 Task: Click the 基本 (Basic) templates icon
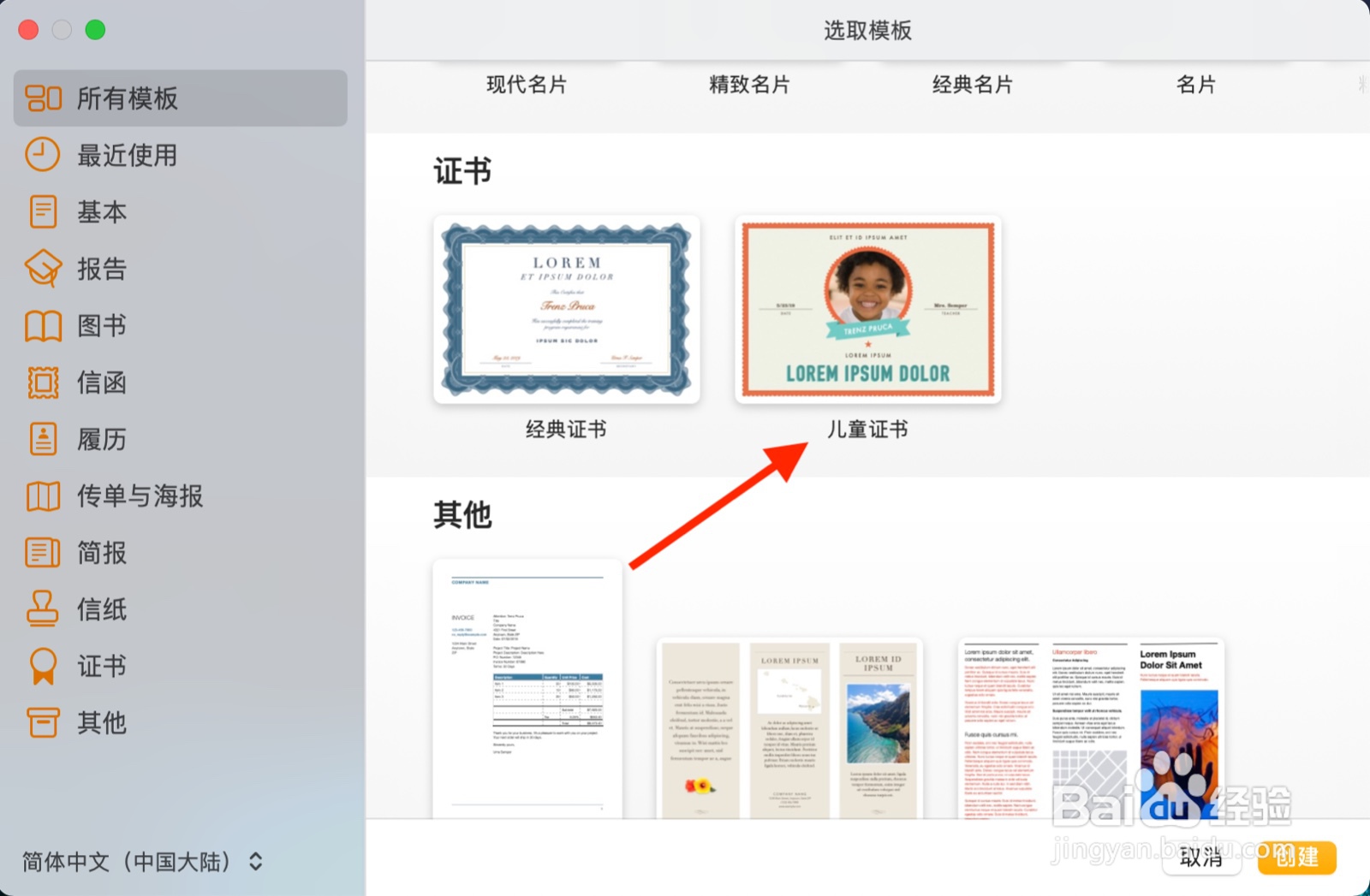pos(42,212)
